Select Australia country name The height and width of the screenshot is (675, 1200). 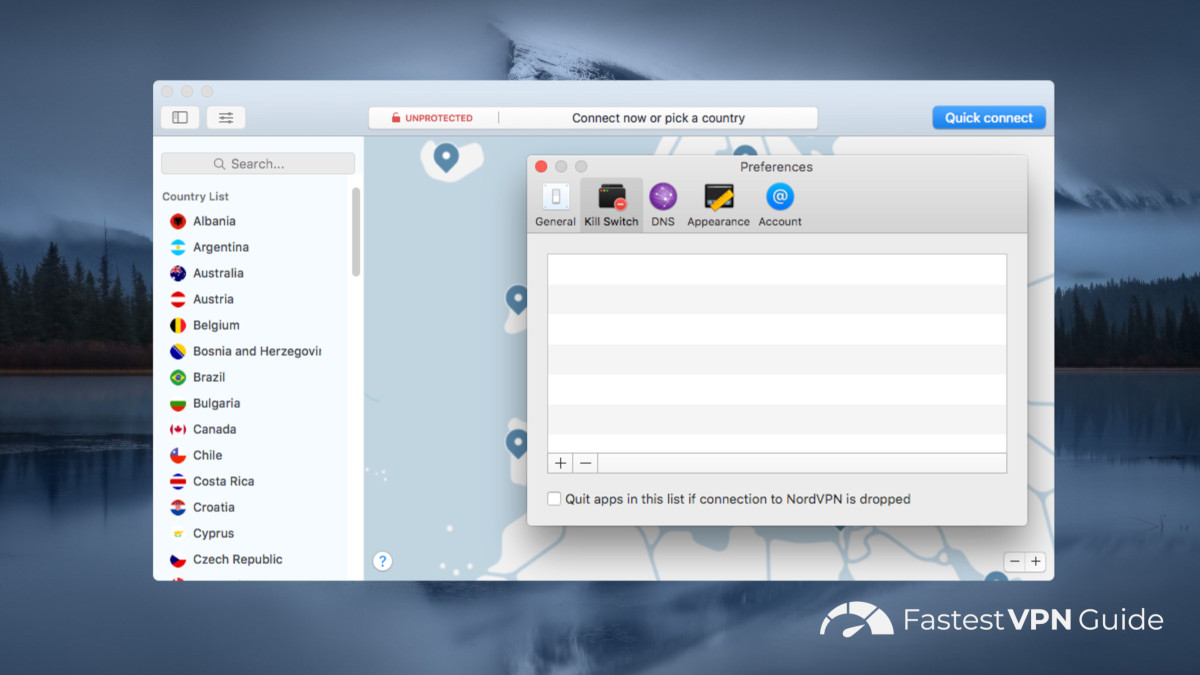(218, 273)
